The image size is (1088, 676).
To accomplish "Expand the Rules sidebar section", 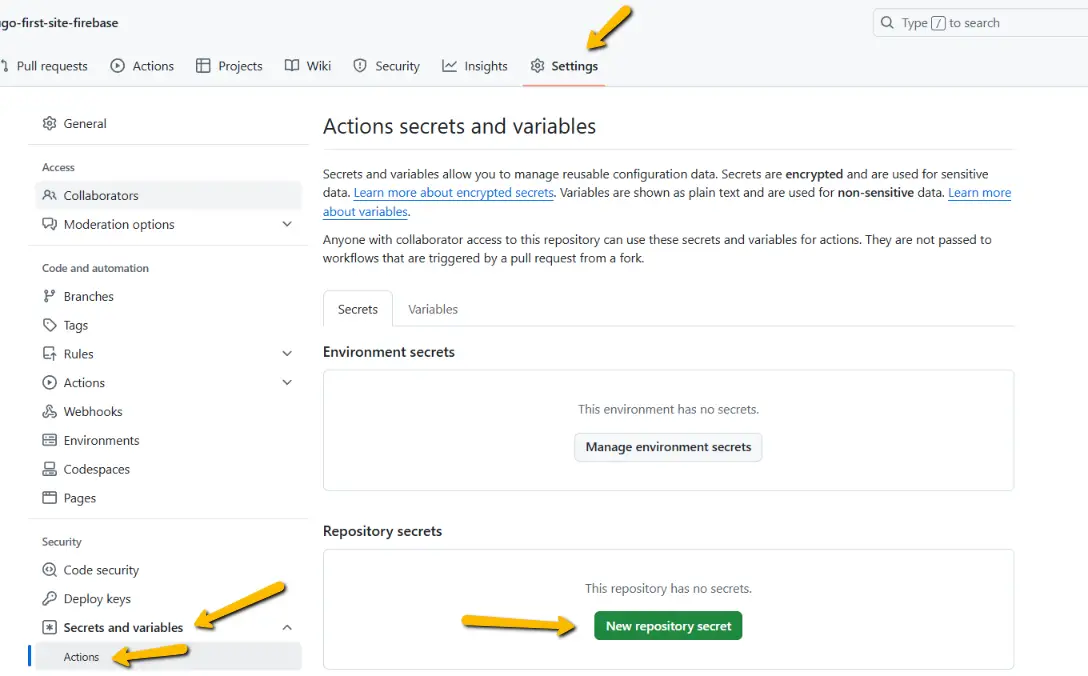I will click(287, 353).
